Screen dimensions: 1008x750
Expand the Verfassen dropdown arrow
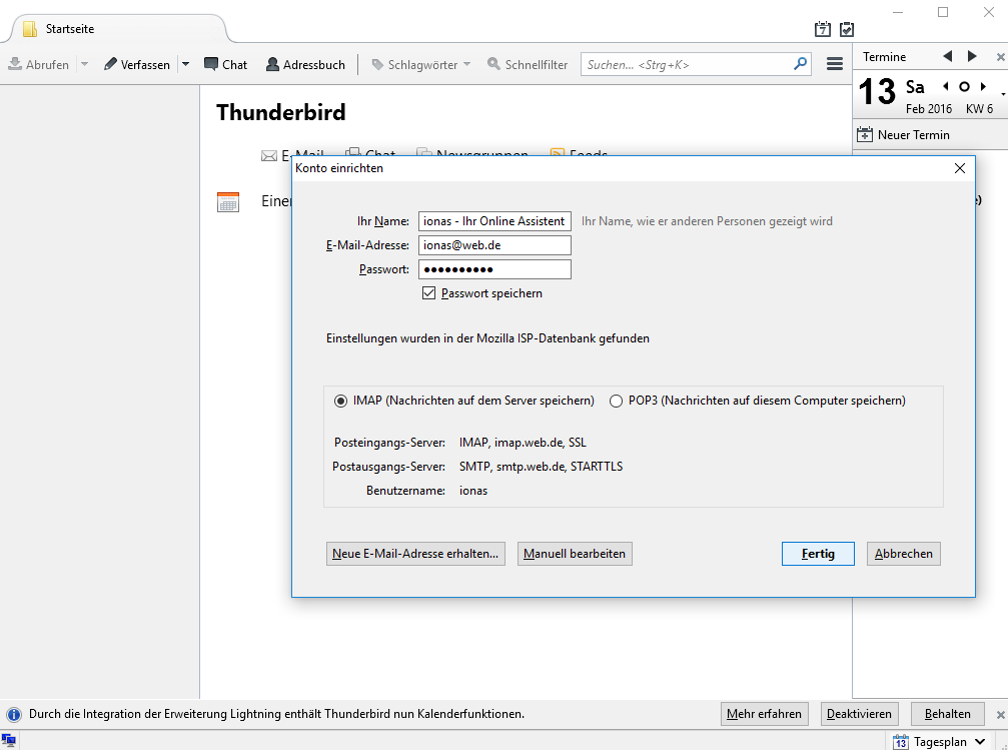[186, 64]
